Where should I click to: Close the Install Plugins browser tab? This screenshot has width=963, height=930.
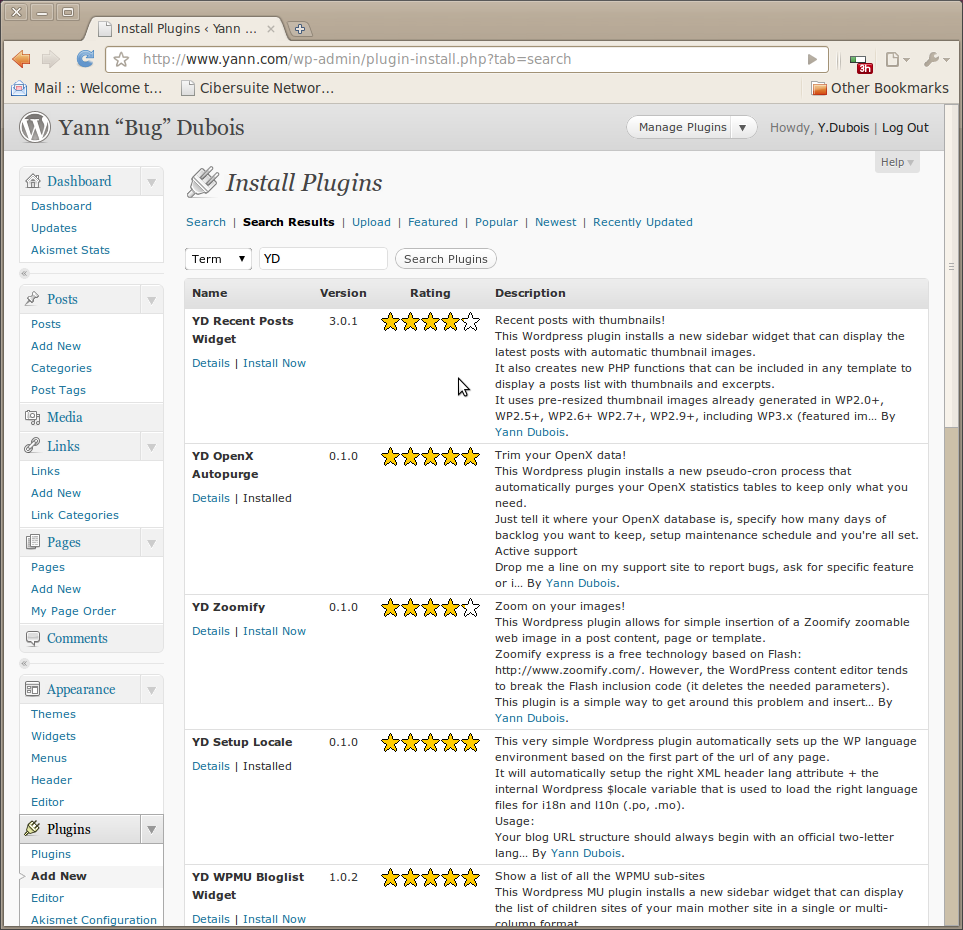tap(271, 29)
